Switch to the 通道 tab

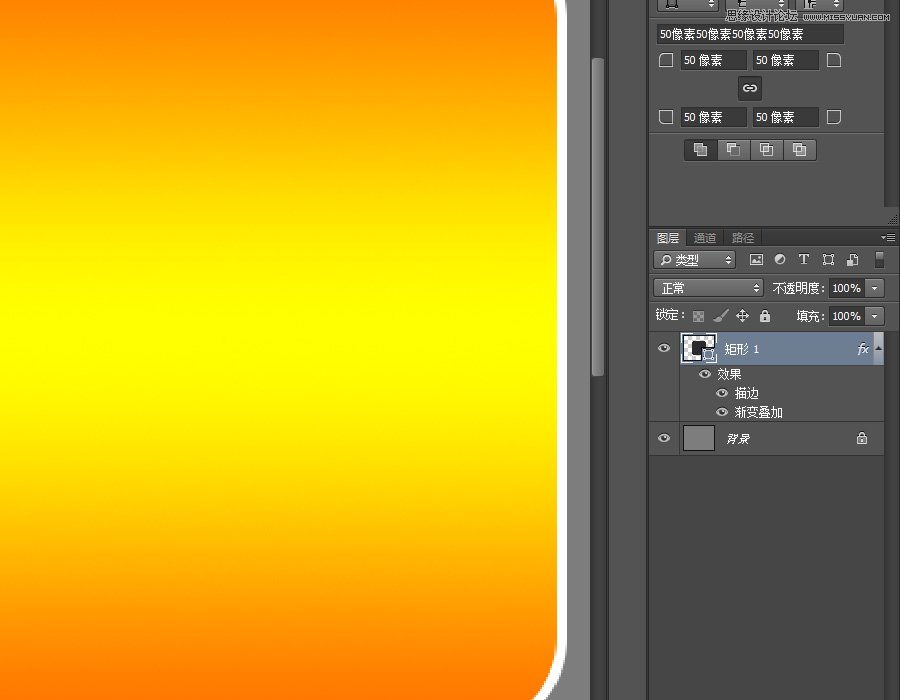704,238
